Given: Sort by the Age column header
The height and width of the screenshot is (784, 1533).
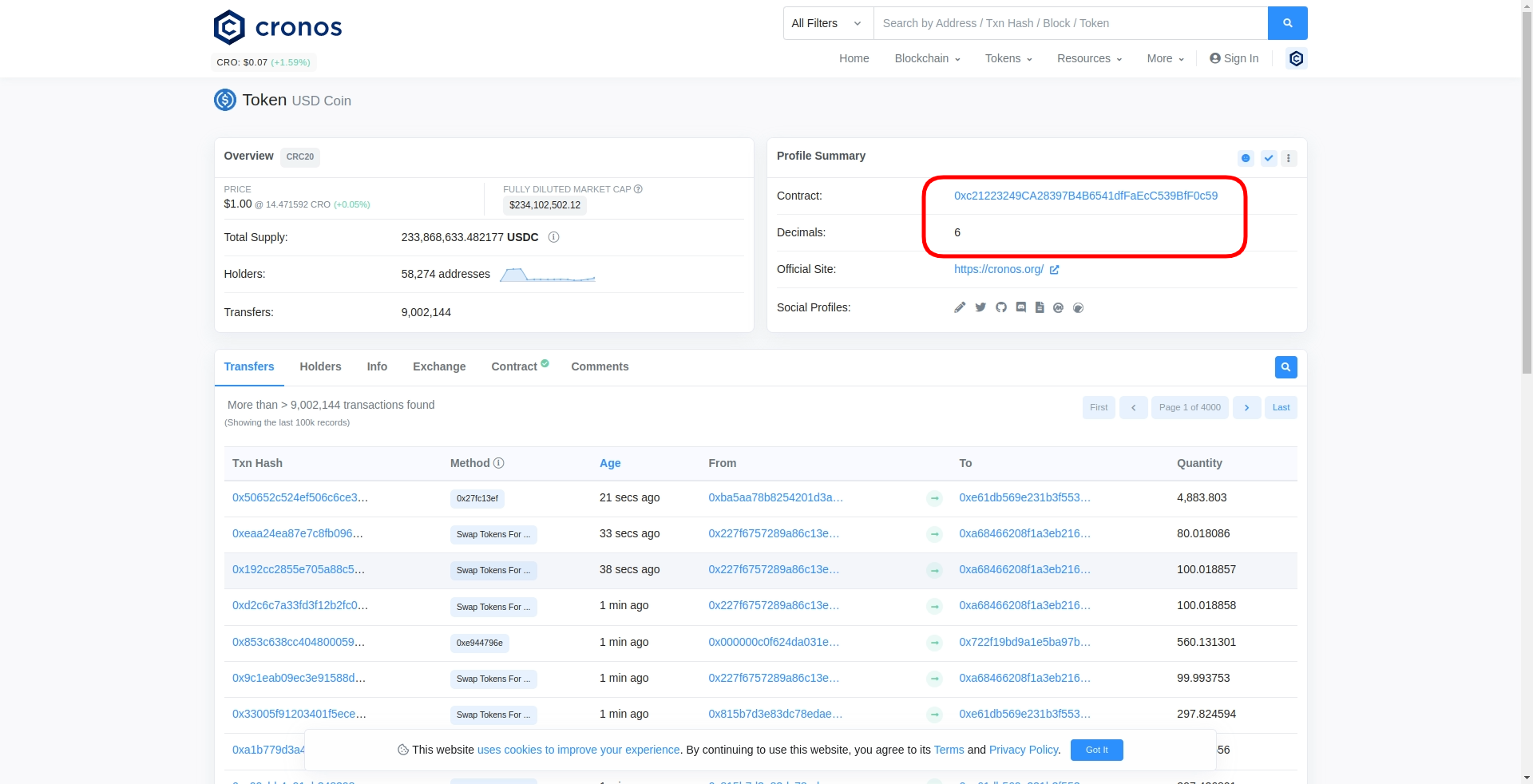Looking at the screenshot, I should [610, 463].
